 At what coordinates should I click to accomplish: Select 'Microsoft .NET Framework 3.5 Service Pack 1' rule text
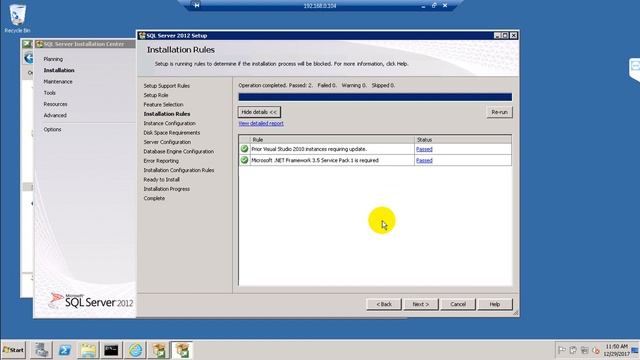315,160
